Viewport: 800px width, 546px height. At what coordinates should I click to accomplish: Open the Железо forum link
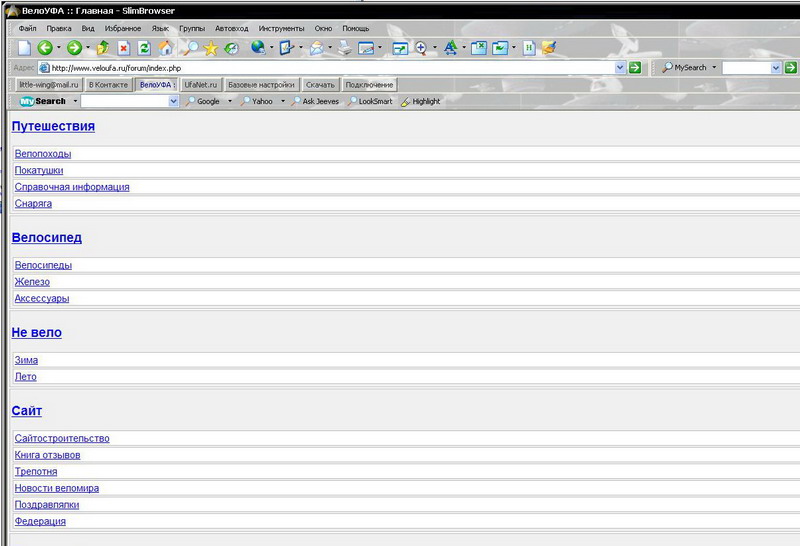click(x=32, y=282)
